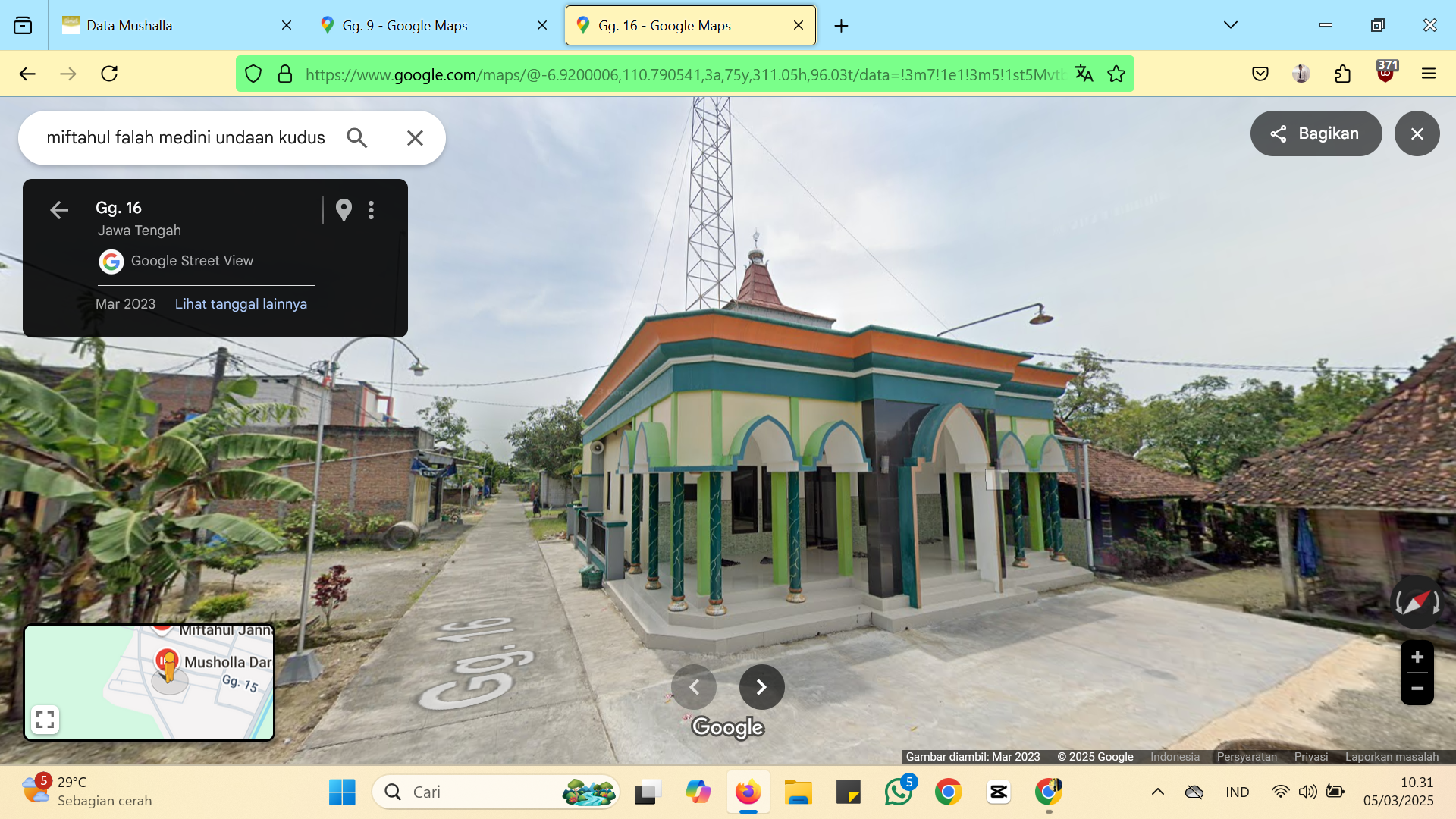The image size is (1456, 819).
Task: Open IND input language switcher
Action: [x=1238, y=792]
